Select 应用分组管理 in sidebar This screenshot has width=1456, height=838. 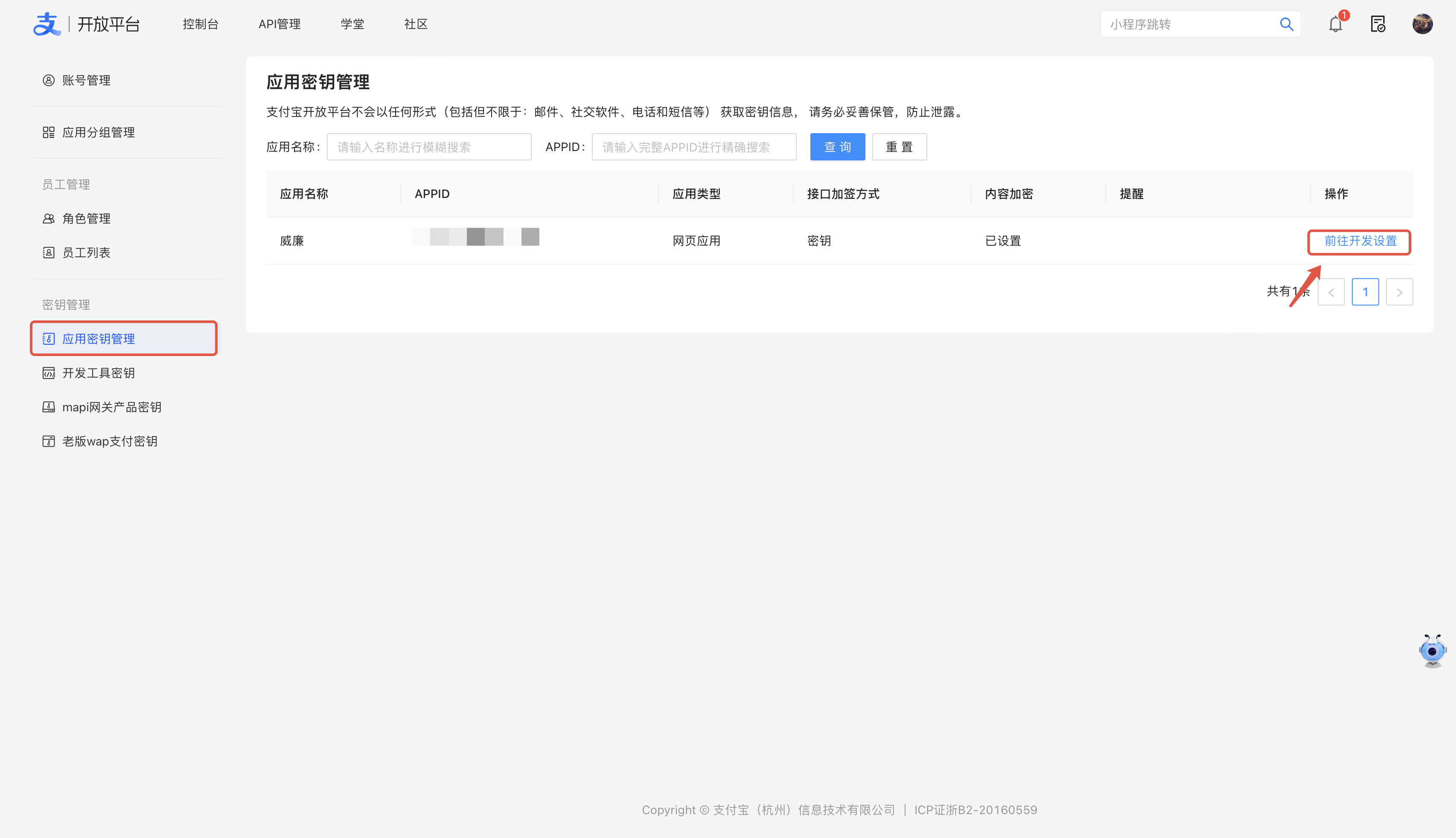click(127, 132)
